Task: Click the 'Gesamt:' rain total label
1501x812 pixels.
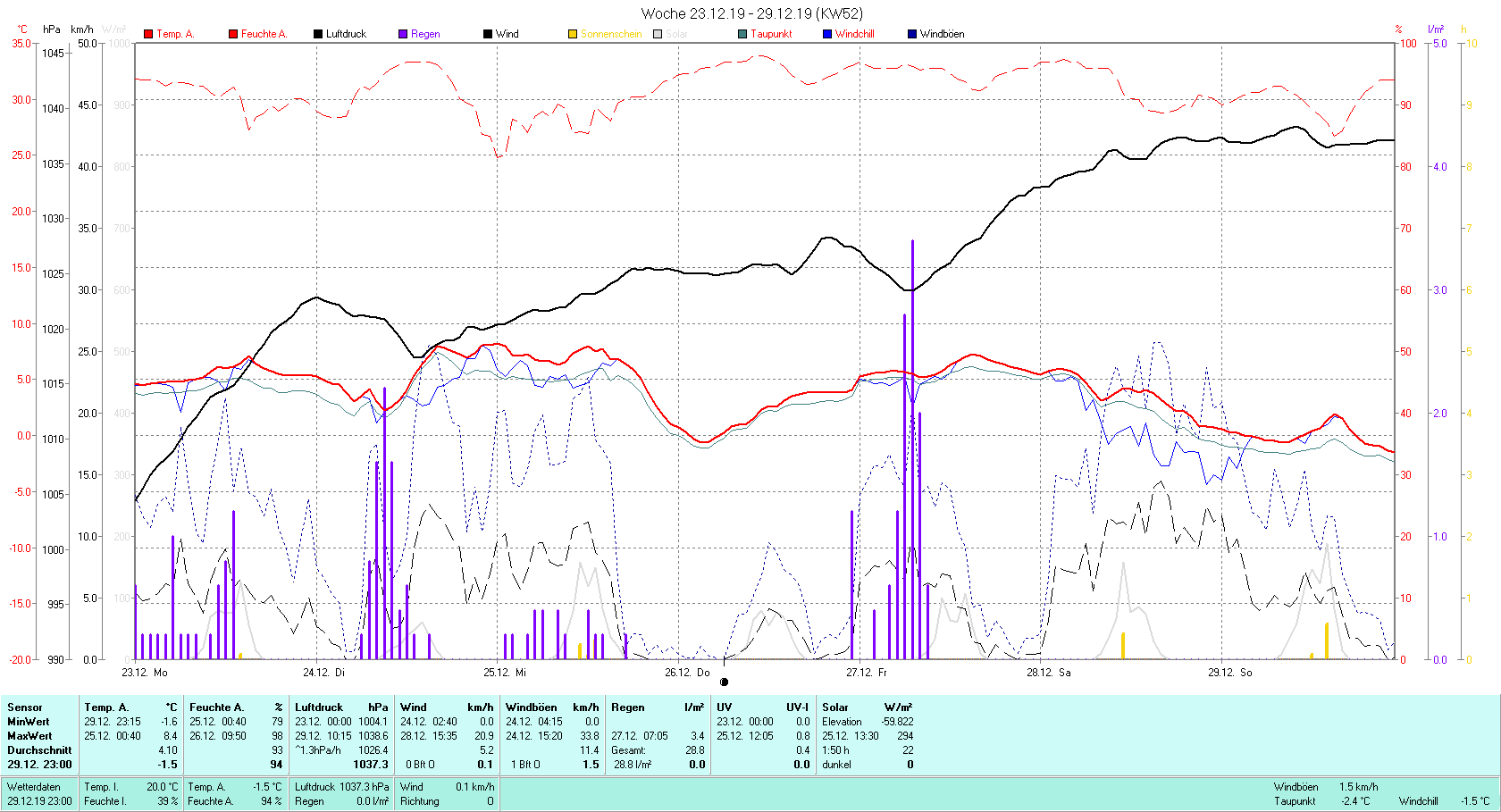Action: tap(628, 750)
